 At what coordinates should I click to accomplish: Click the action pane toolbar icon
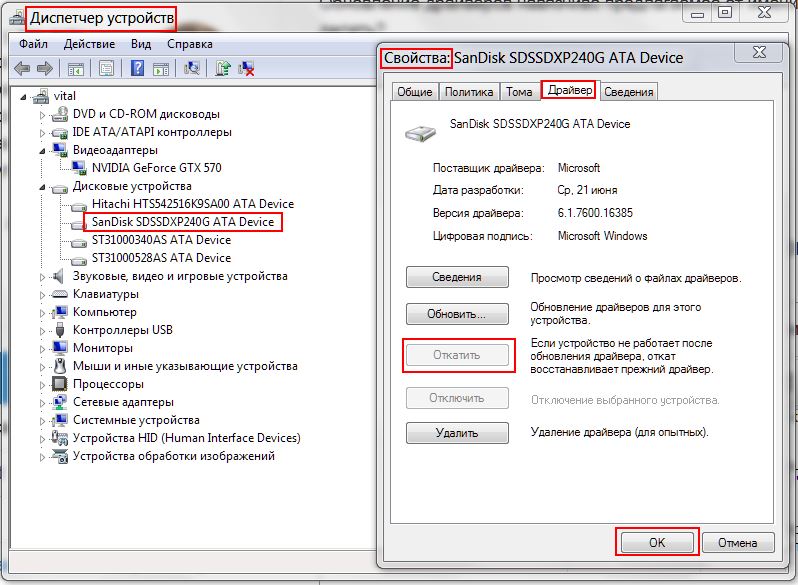(x=161, y=68)
